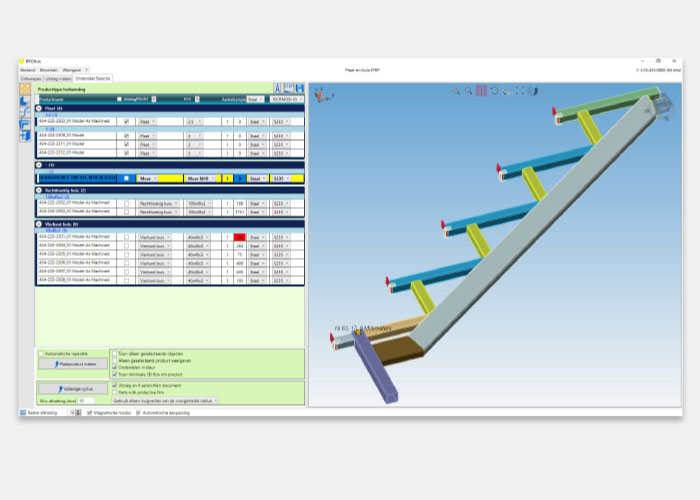Enable the Automatische reparatie checkbox

click(41, 353)
